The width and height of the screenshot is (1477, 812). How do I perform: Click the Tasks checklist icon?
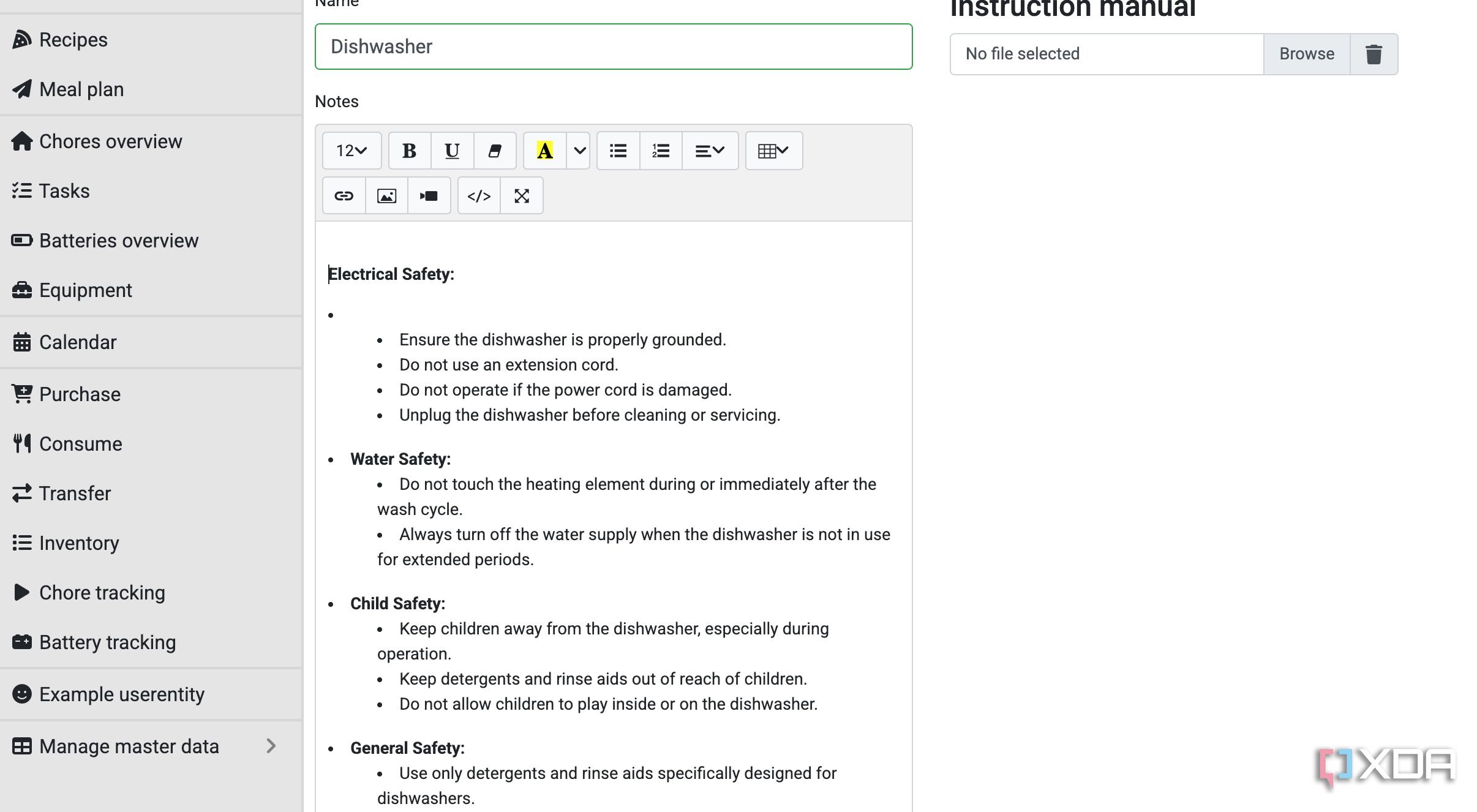click(x=21, y=190)
